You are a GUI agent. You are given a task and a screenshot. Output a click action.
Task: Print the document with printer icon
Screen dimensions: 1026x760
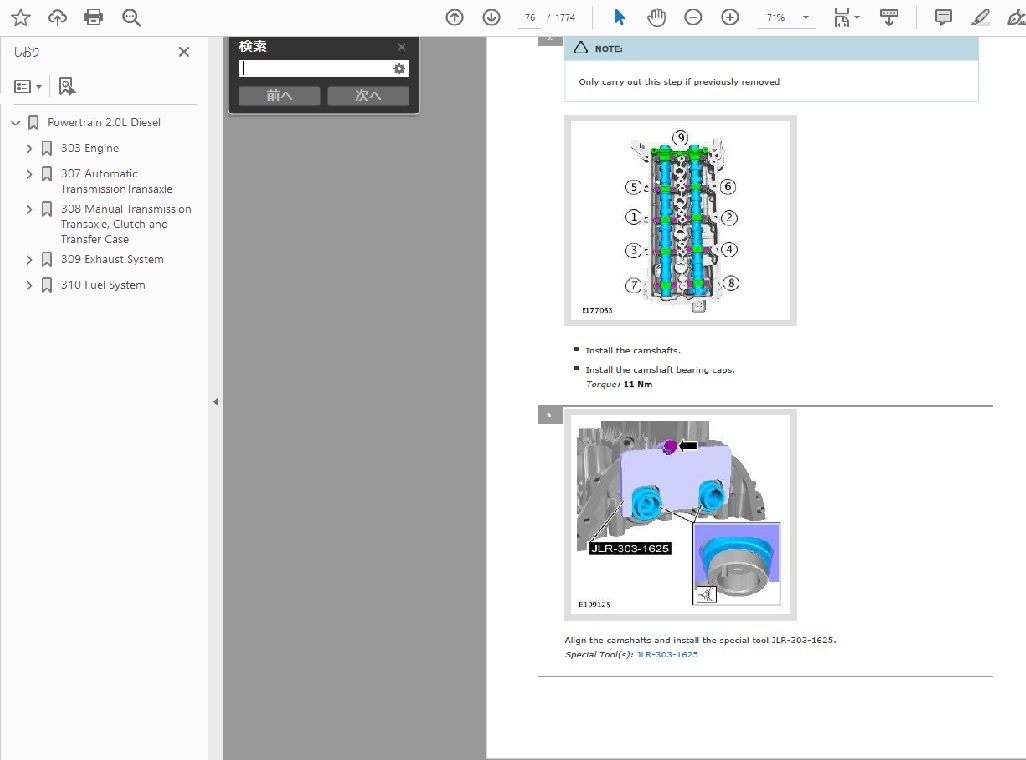click(x=94, y=18)
